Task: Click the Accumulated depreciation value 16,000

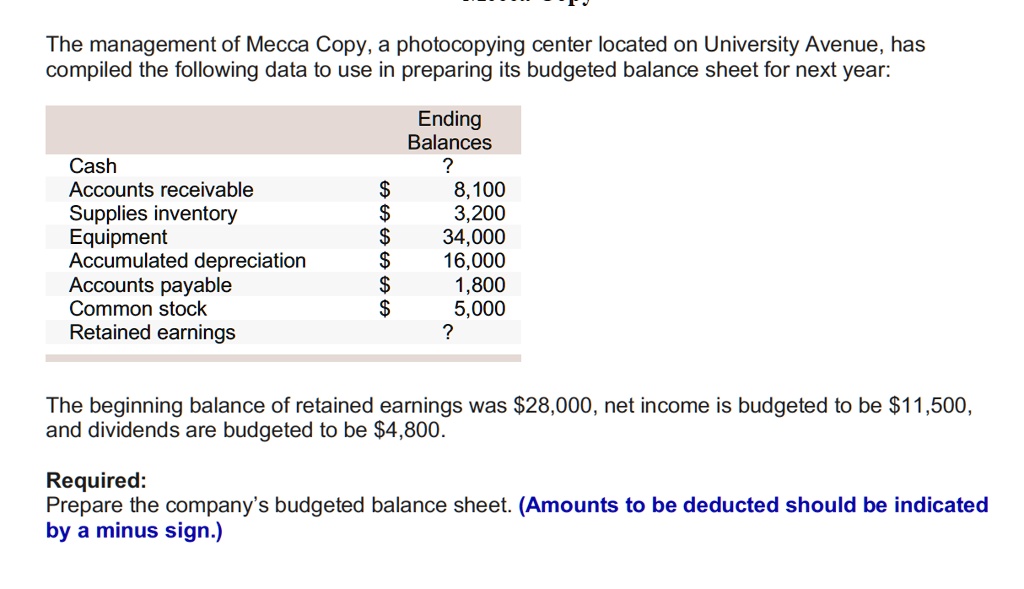Action: click(x=474, y=261)
